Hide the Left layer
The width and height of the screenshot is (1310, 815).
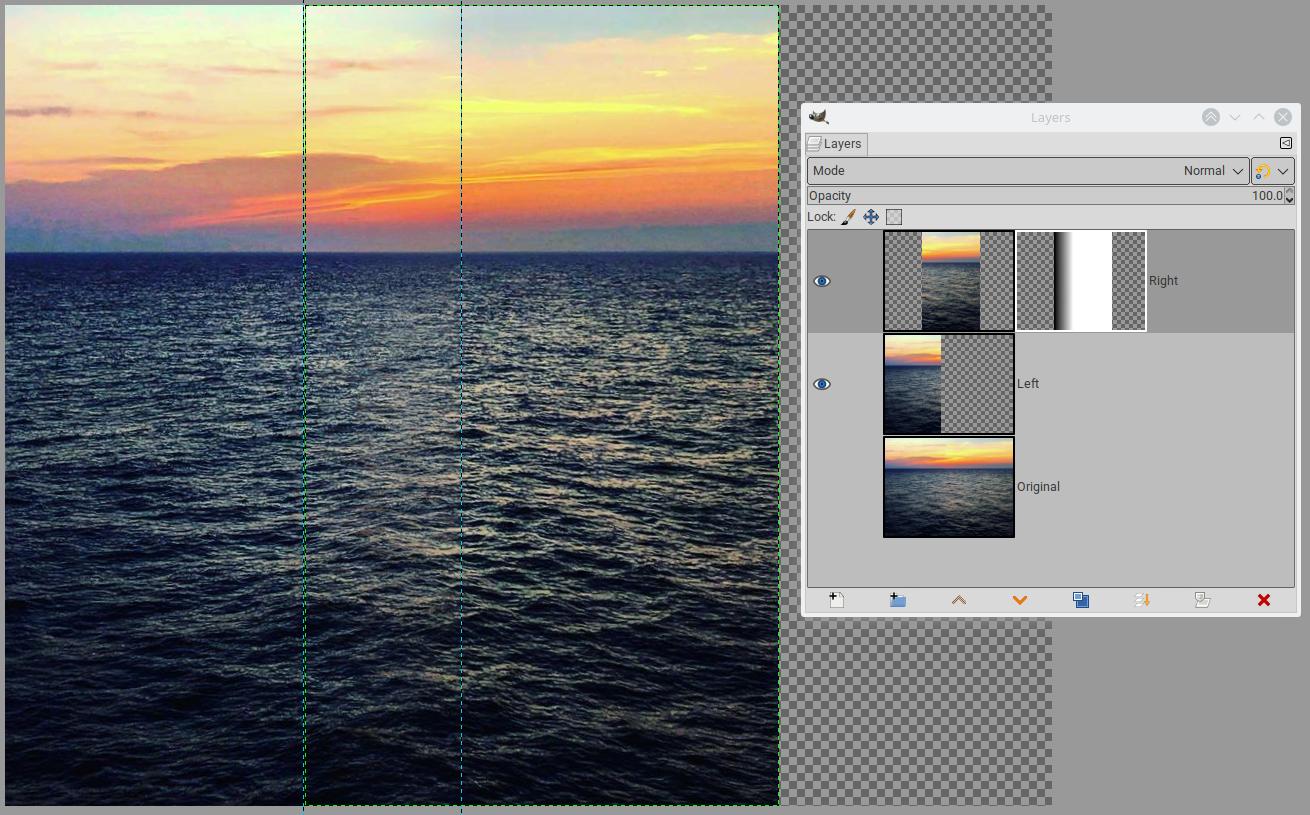click(x=822, y=384)
